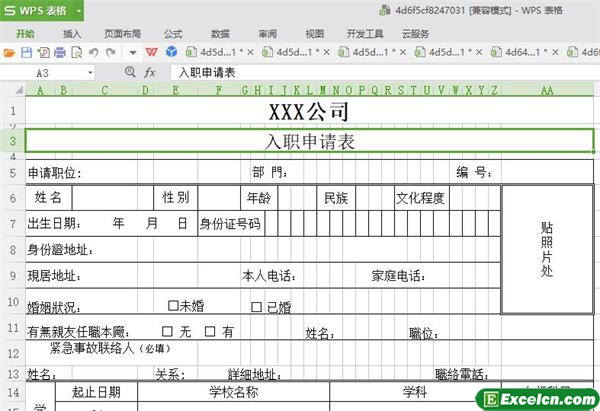Click the fx insert function icon
Screen dimensions: 600x411
pos(150,72)
